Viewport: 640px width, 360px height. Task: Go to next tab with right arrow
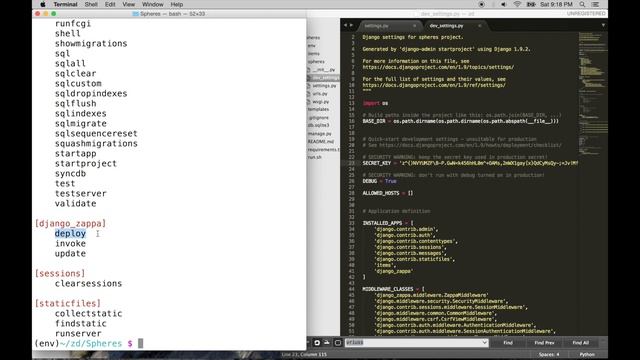pyautogui.click(x=351, y=25)
